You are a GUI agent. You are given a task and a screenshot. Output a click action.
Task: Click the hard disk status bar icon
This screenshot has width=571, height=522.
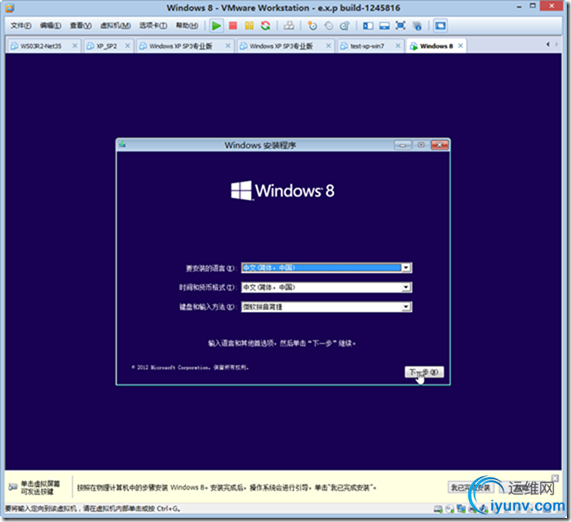[x=438, y=509]
